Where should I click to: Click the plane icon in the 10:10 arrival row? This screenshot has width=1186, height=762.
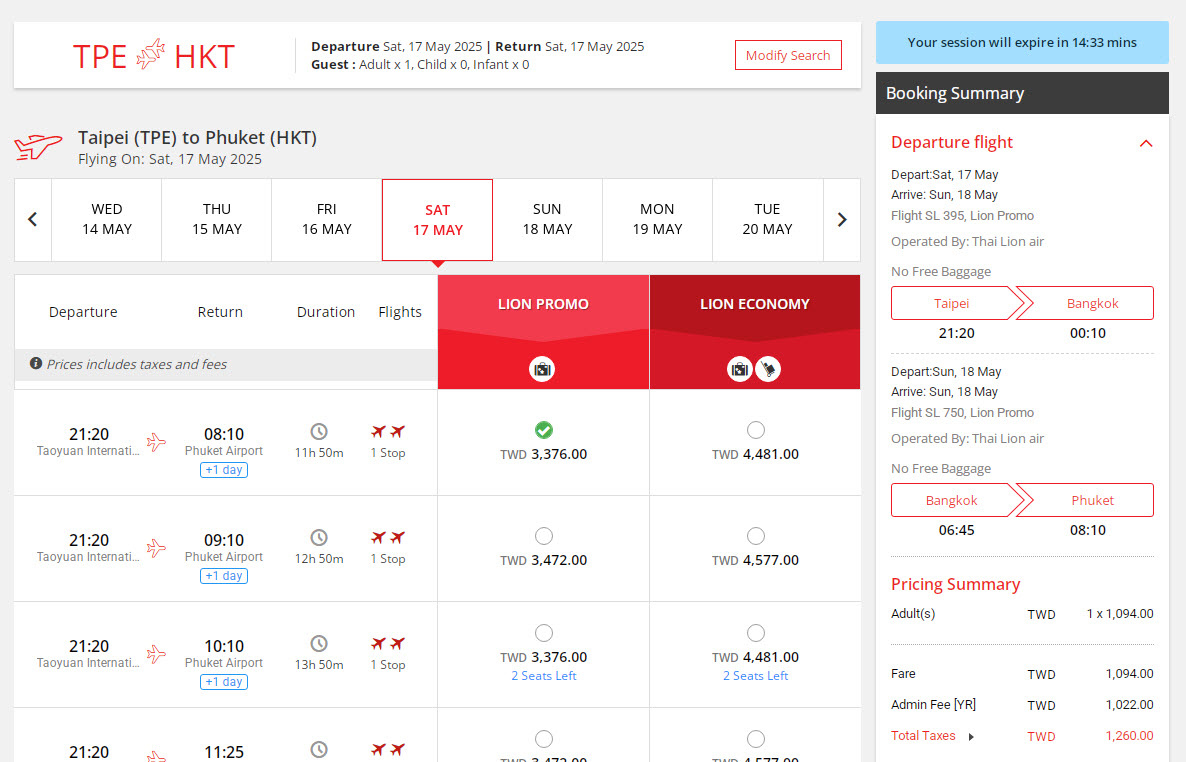[156, 654]
